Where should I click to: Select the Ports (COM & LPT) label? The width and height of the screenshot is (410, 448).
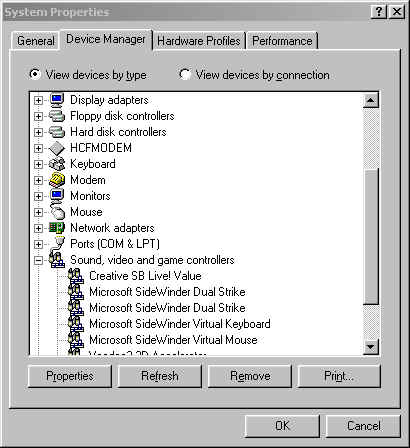click(x=115, y=244)
